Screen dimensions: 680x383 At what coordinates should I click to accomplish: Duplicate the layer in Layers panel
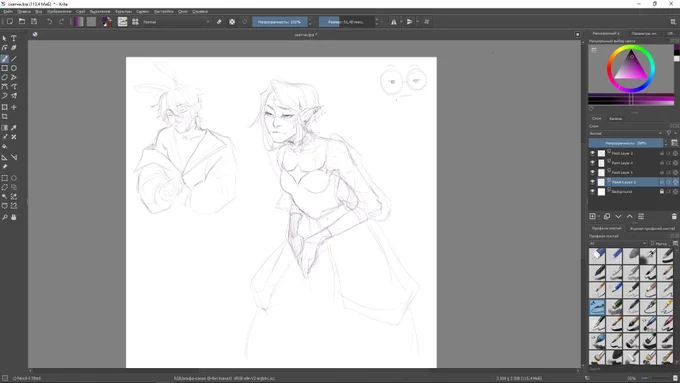click(x=607, y=216)
